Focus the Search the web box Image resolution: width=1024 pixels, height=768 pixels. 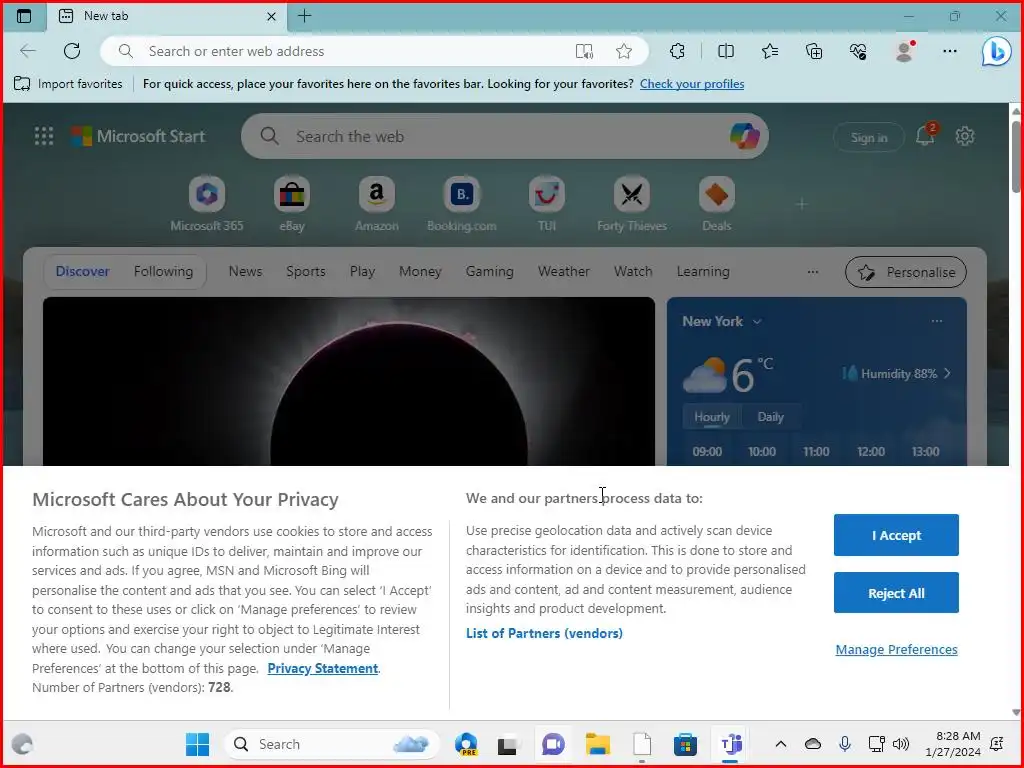[504, 136]
